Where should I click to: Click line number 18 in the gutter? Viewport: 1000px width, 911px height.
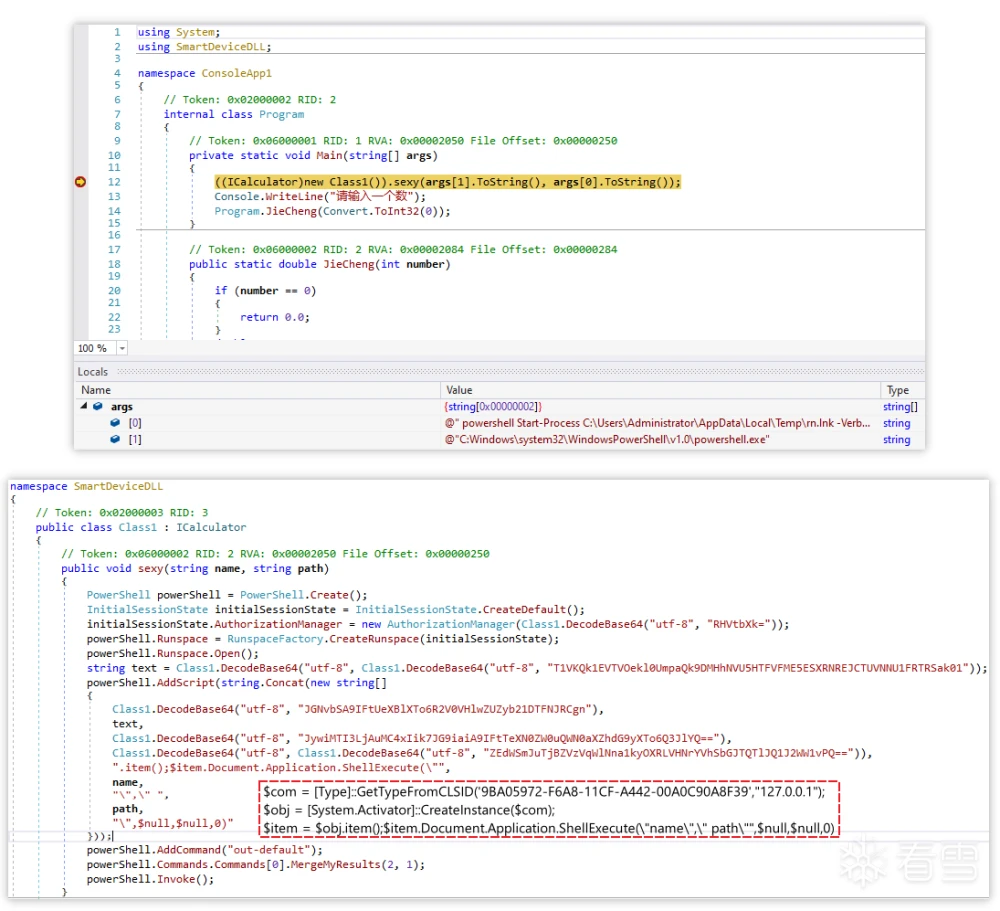114,264
